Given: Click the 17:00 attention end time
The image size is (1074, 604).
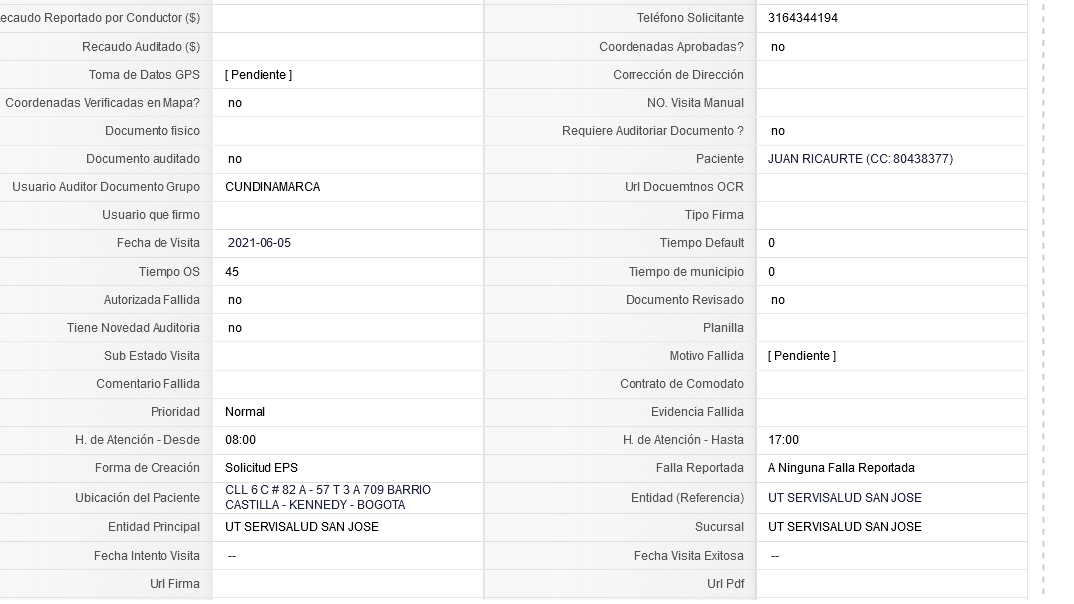Looking at the screenshot, I should click(x=783, y=440).
